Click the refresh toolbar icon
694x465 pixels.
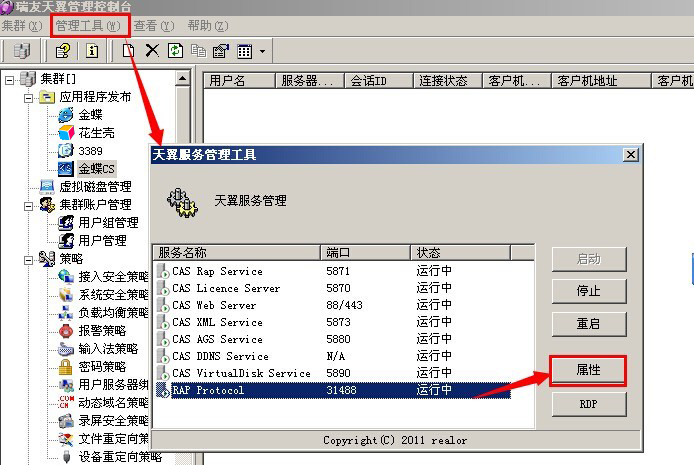tap(175, 50)
